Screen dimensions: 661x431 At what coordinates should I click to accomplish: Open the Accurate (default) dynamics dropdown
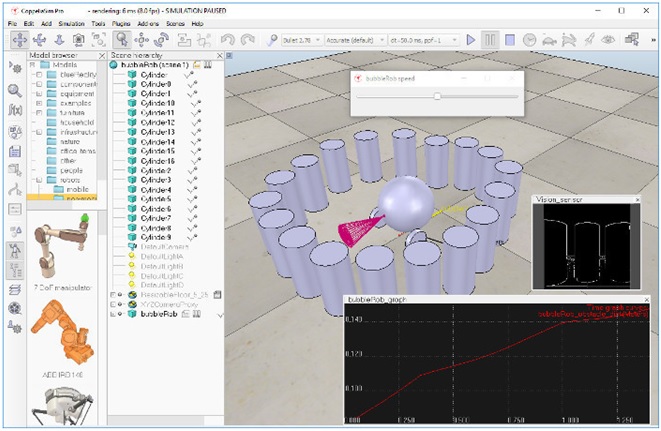point(355,40)
